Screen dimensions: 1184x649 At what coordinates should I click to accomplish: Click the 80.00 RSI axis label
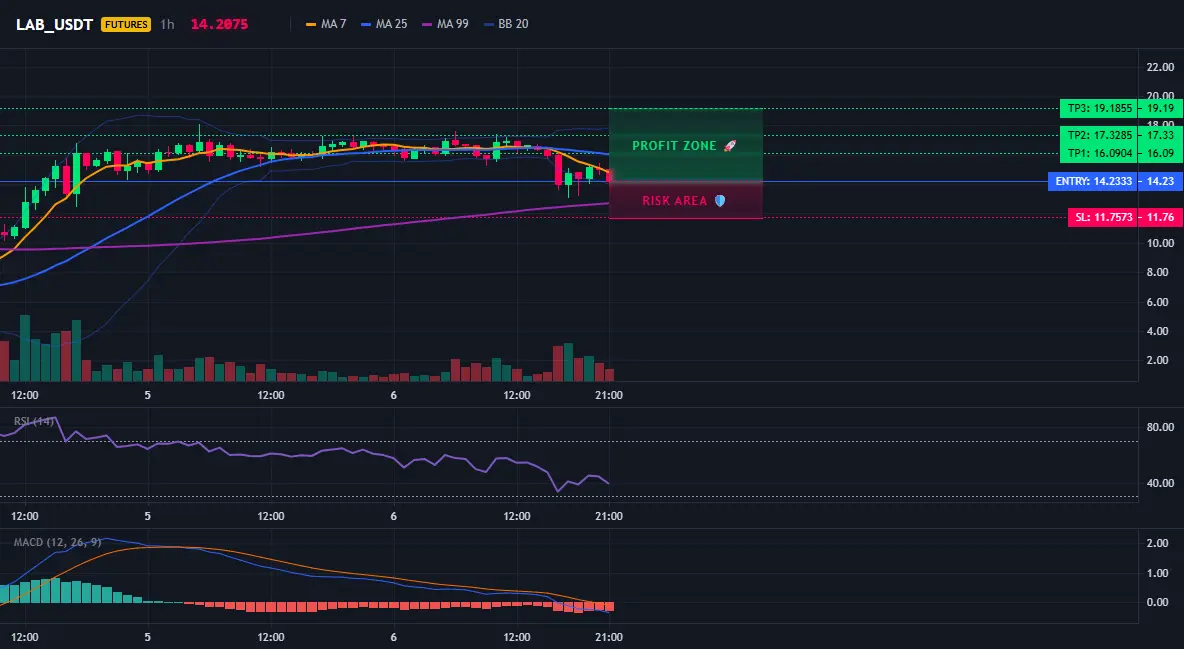pos(1161,427)
